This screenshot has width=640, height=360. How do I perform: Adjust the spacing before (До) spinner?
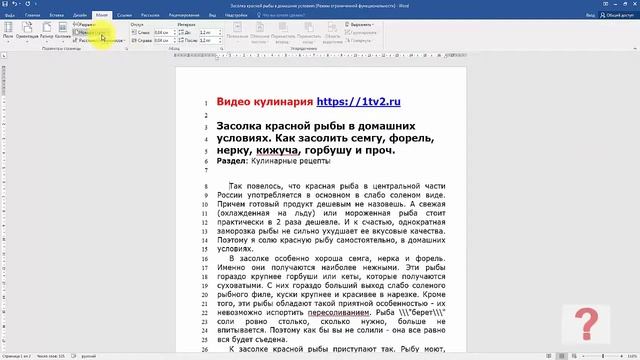point(220,32)
